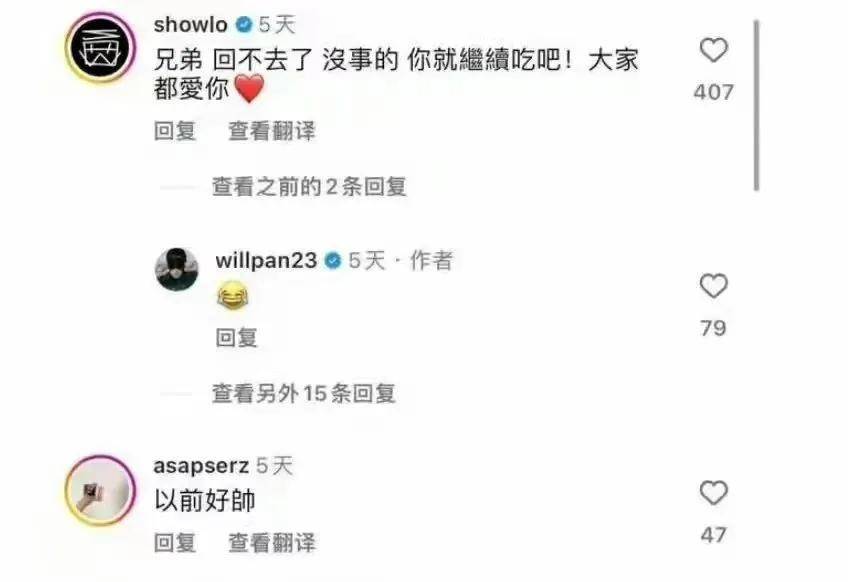The height and width of the screenshot is (582, 848).
Task: Open asapserz's profile avatar
Action: [100, 490]
